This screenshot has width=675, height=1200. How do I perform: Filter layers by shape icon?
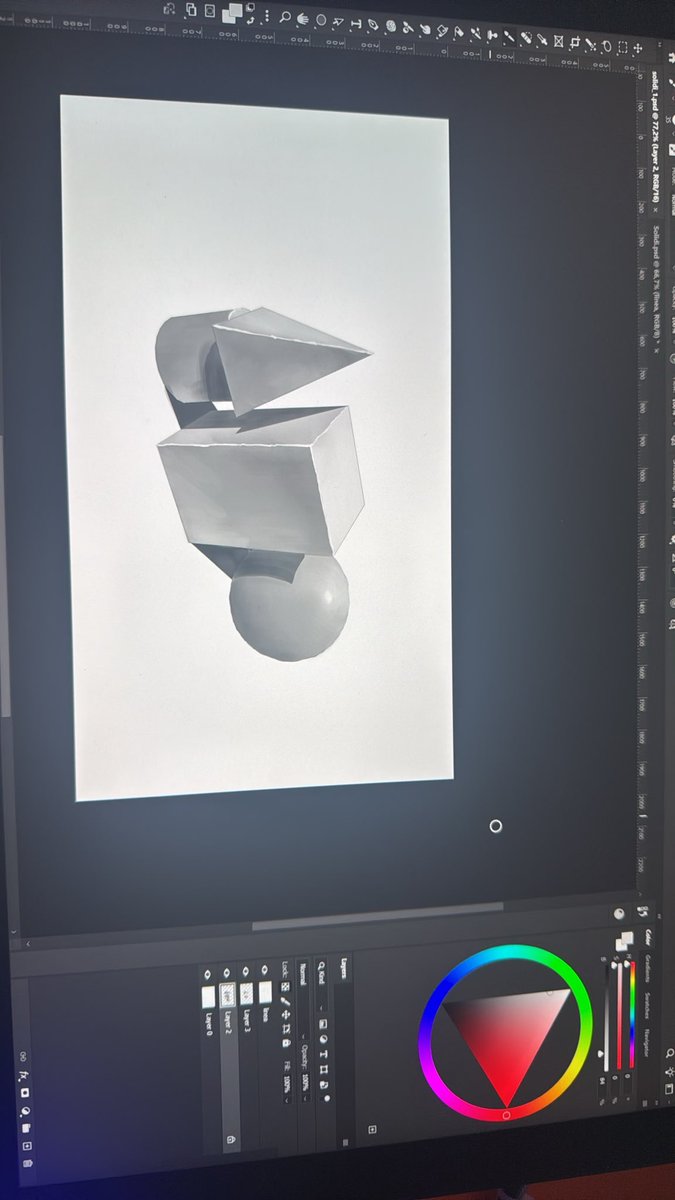click(x=324, y=1067)
